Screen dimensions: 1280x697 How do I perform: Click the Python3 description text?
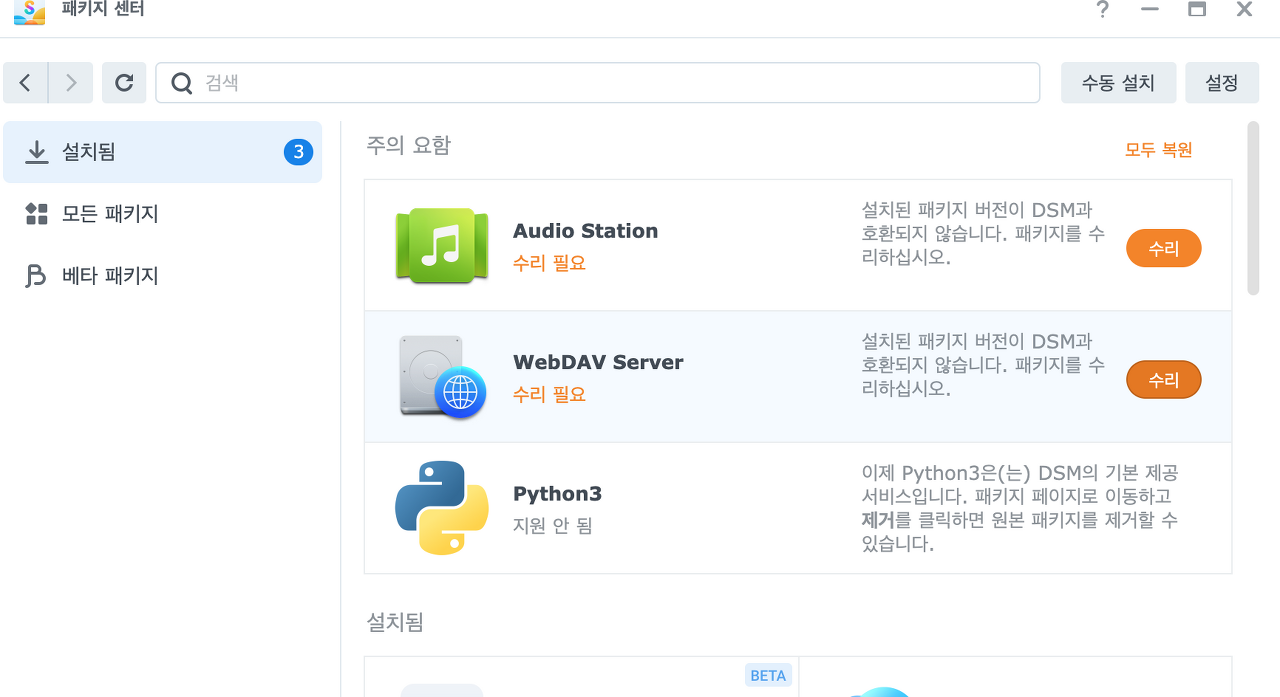(x=1020, y=508)
